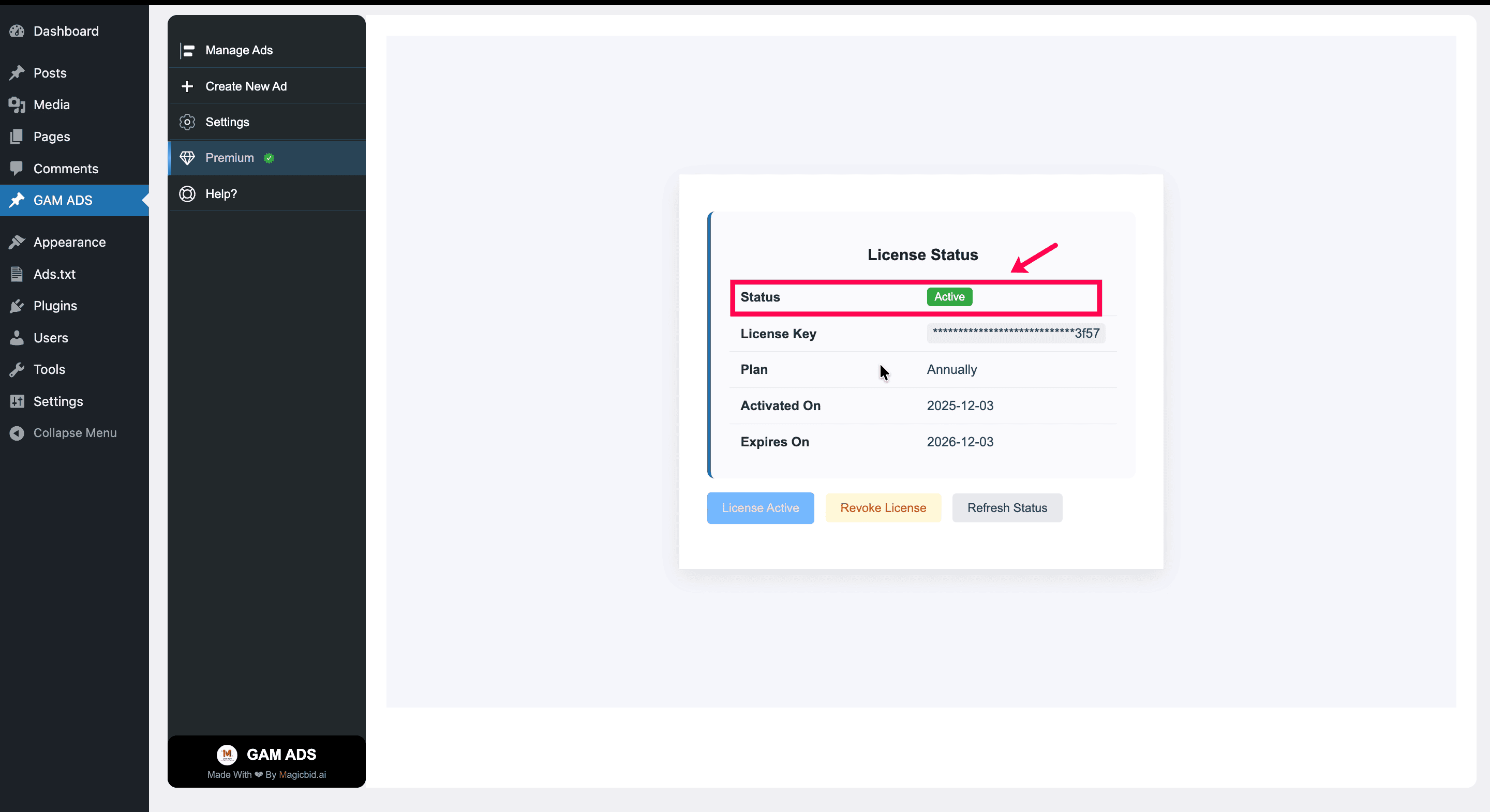Click the Plugins plug icon
Screen dimensions: 1490x812
coord(17,306)
